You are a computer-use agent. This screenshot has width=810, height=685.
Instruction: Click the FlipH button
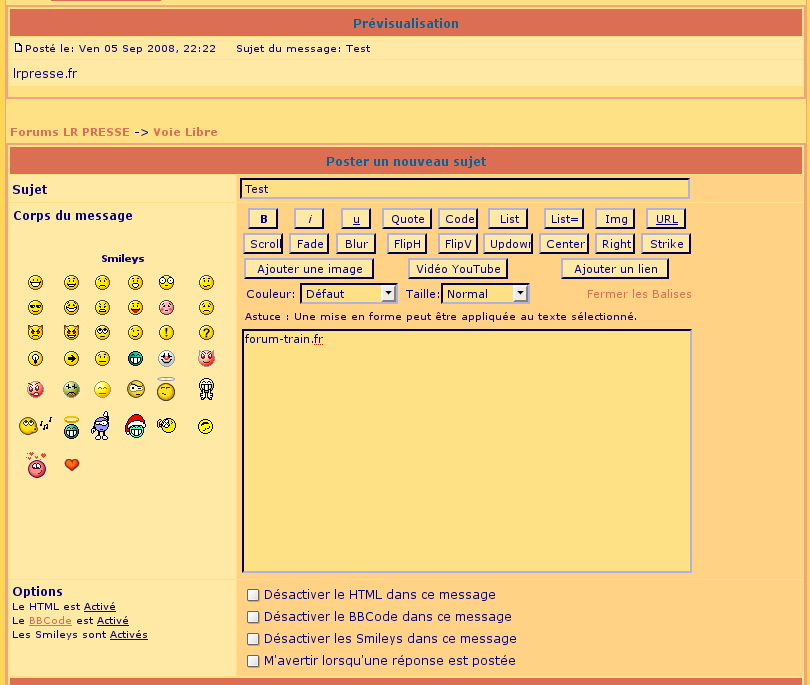(407, 243)
